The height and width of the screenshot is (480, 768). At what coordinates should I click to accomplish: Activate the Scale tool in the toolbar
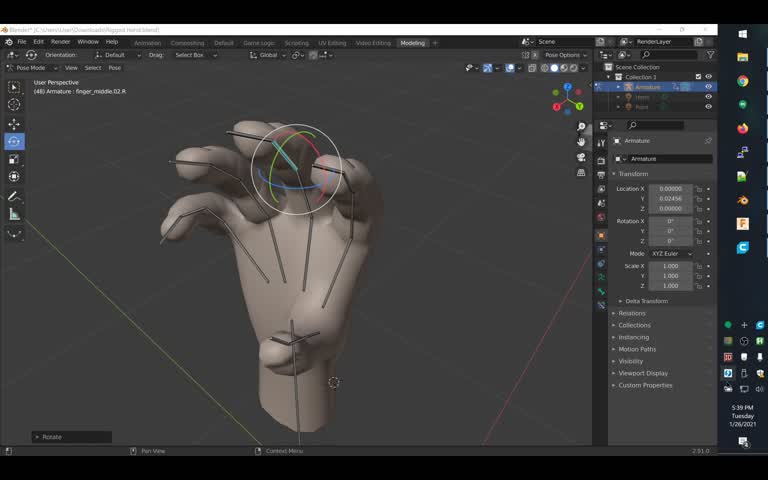tap(14, 159)
